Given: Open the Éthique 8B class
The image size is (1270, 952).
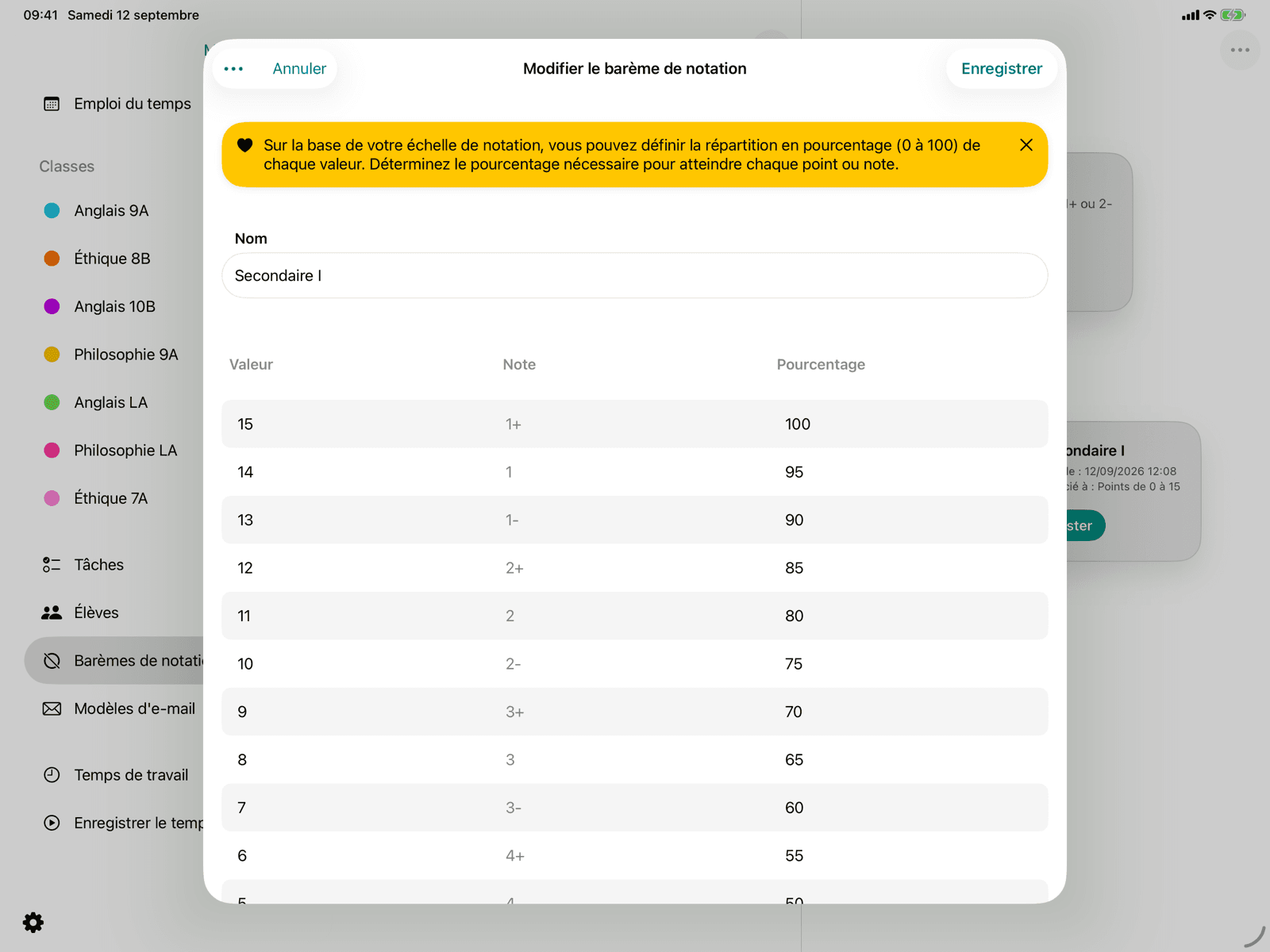Looking at the screenshot, I should [112, 259].
